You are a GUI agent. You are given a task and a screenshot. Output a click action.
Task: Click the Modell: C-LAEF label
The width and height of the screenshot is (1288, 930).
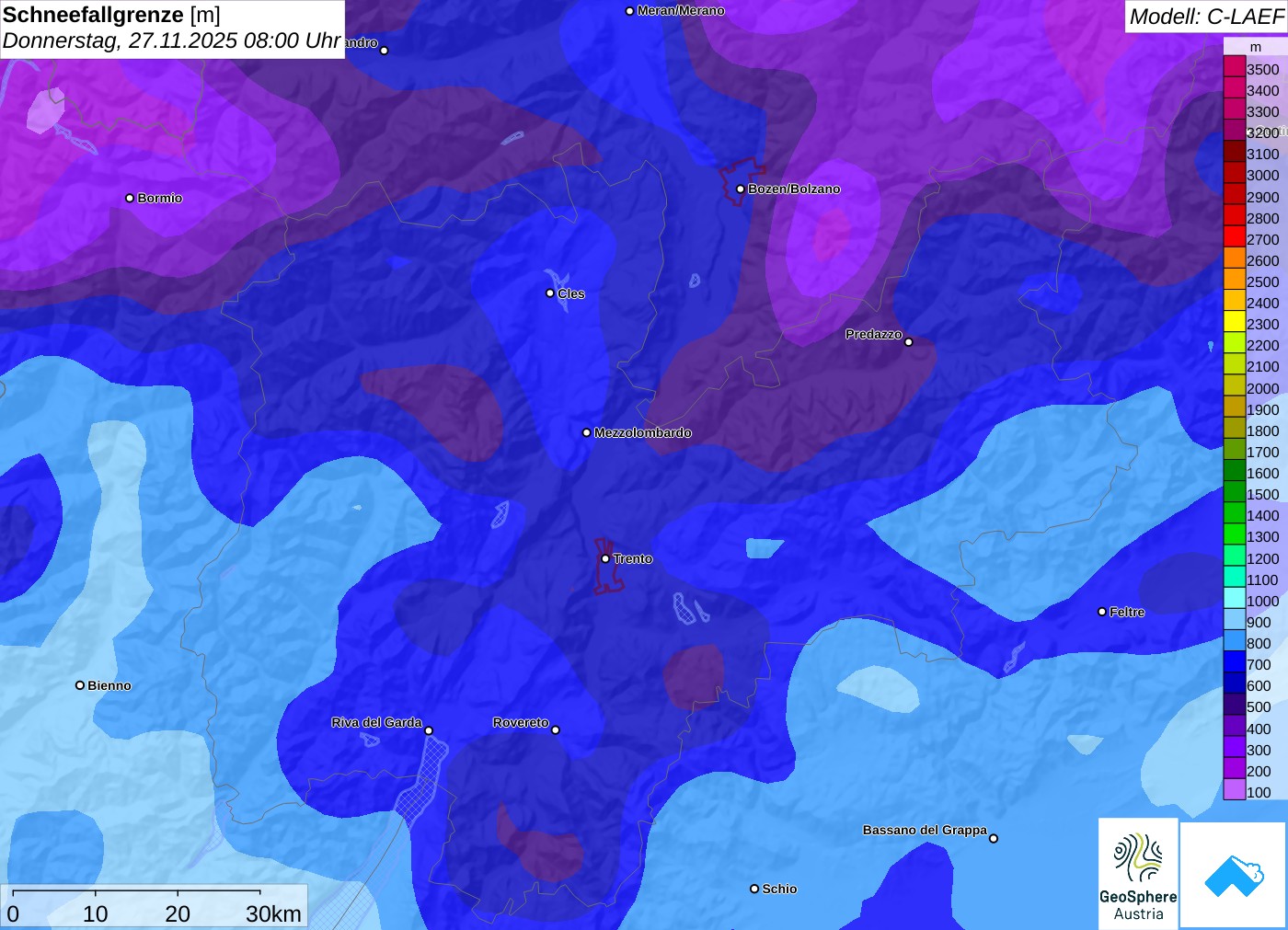click(1206, 17)
